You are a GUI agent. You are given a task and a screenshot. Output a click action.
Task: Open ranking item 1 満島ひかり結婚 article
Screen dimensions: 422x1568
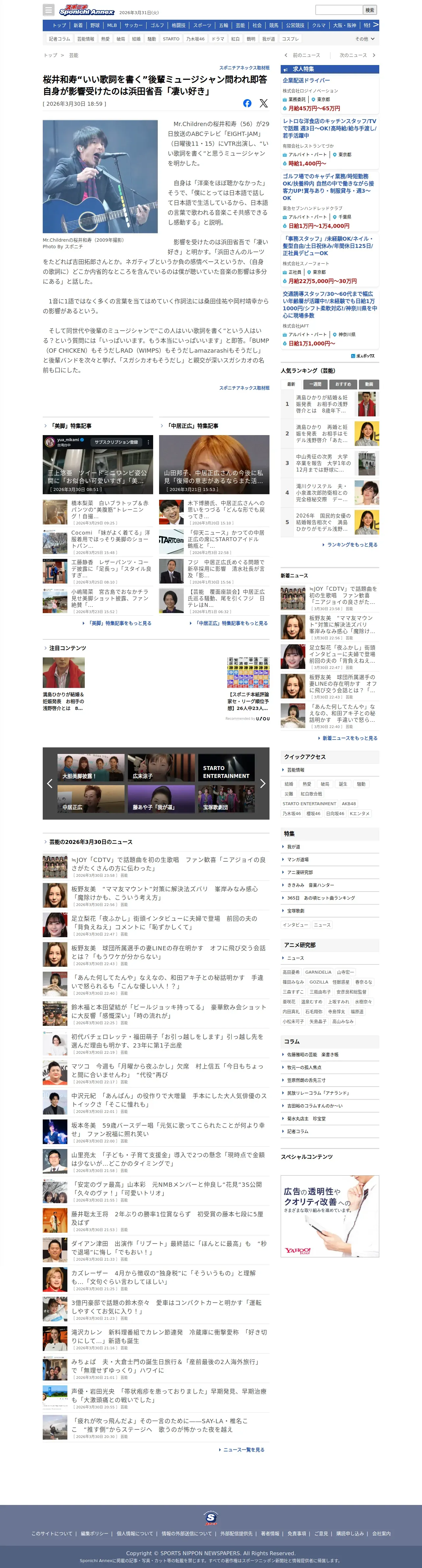tap(330, 404)
